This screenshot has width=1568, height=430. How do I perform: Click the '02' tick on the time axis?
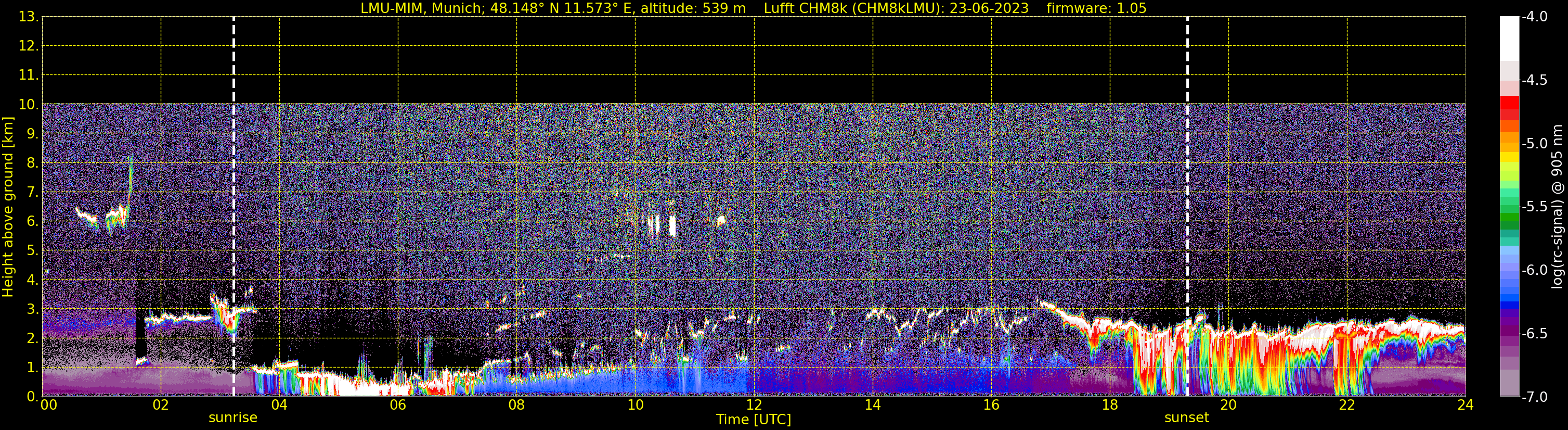[161, 405]
